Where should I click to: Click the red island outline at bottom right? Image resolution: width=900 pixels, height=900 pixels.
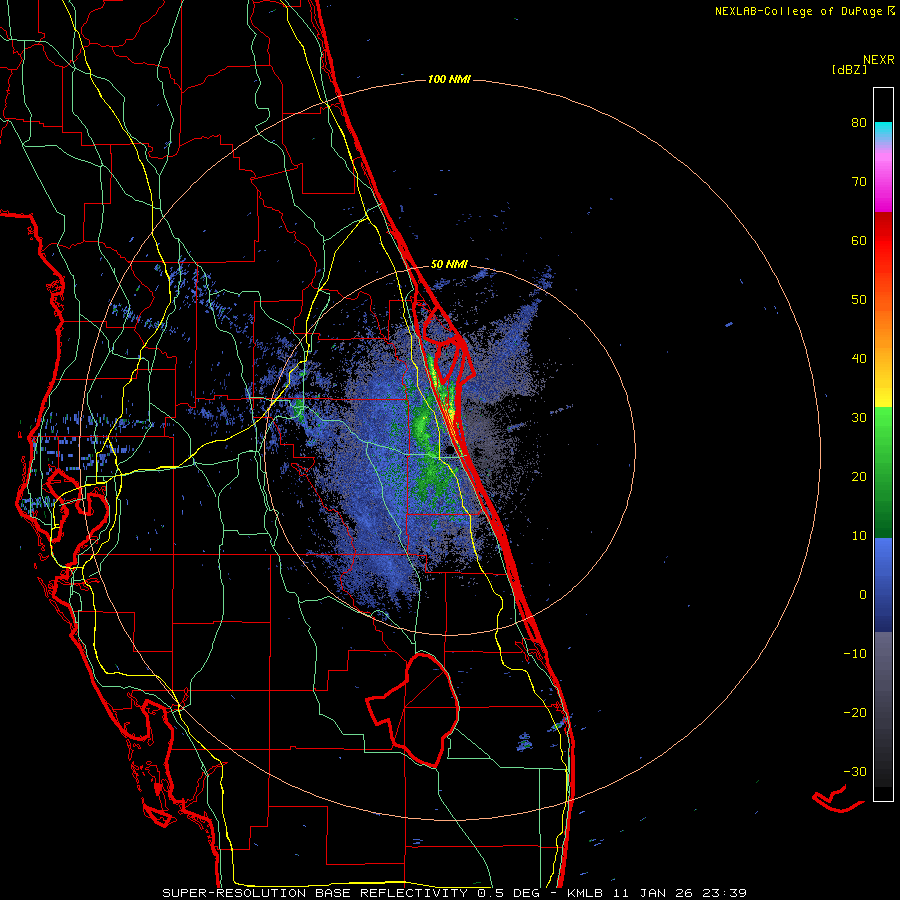(838, 799)
